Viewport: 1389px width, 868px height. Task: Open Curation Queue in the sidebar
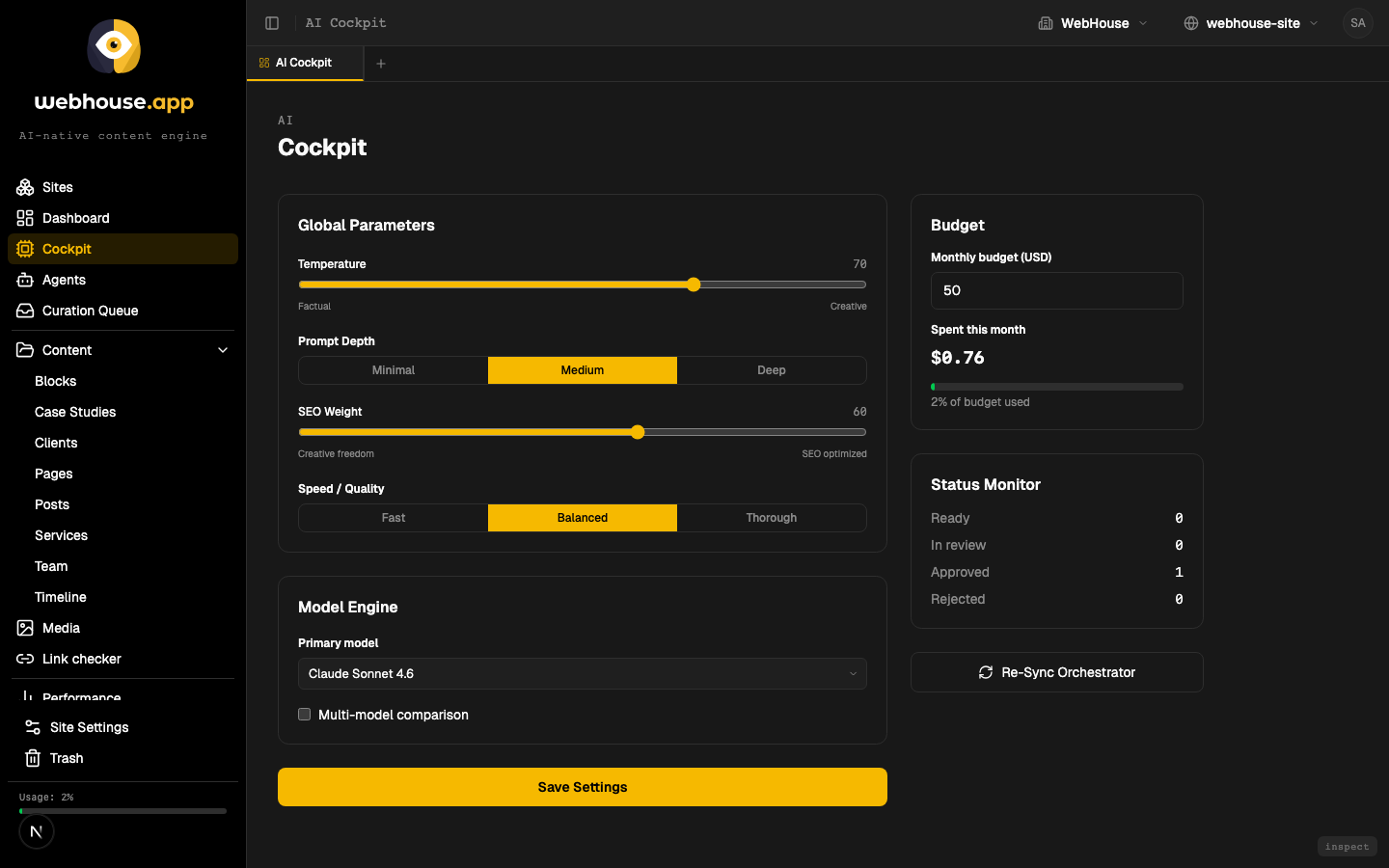coord(123,311)
